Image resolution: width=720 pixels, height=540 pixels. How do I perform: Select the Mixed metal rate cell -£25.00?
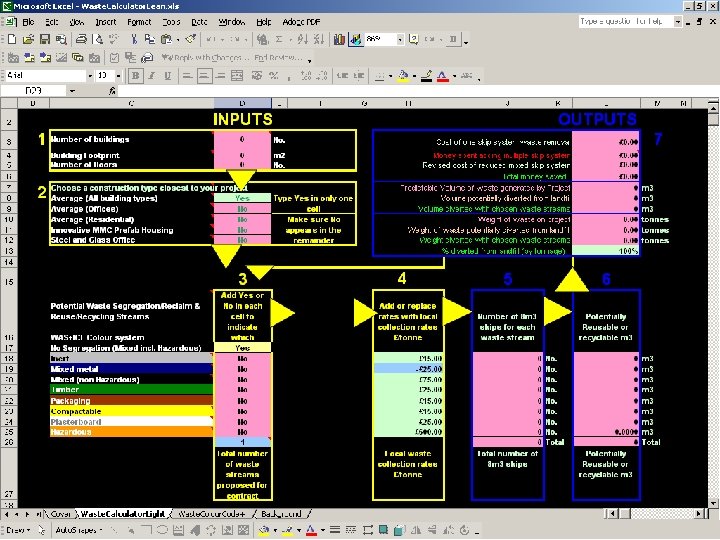coord(408,369)
